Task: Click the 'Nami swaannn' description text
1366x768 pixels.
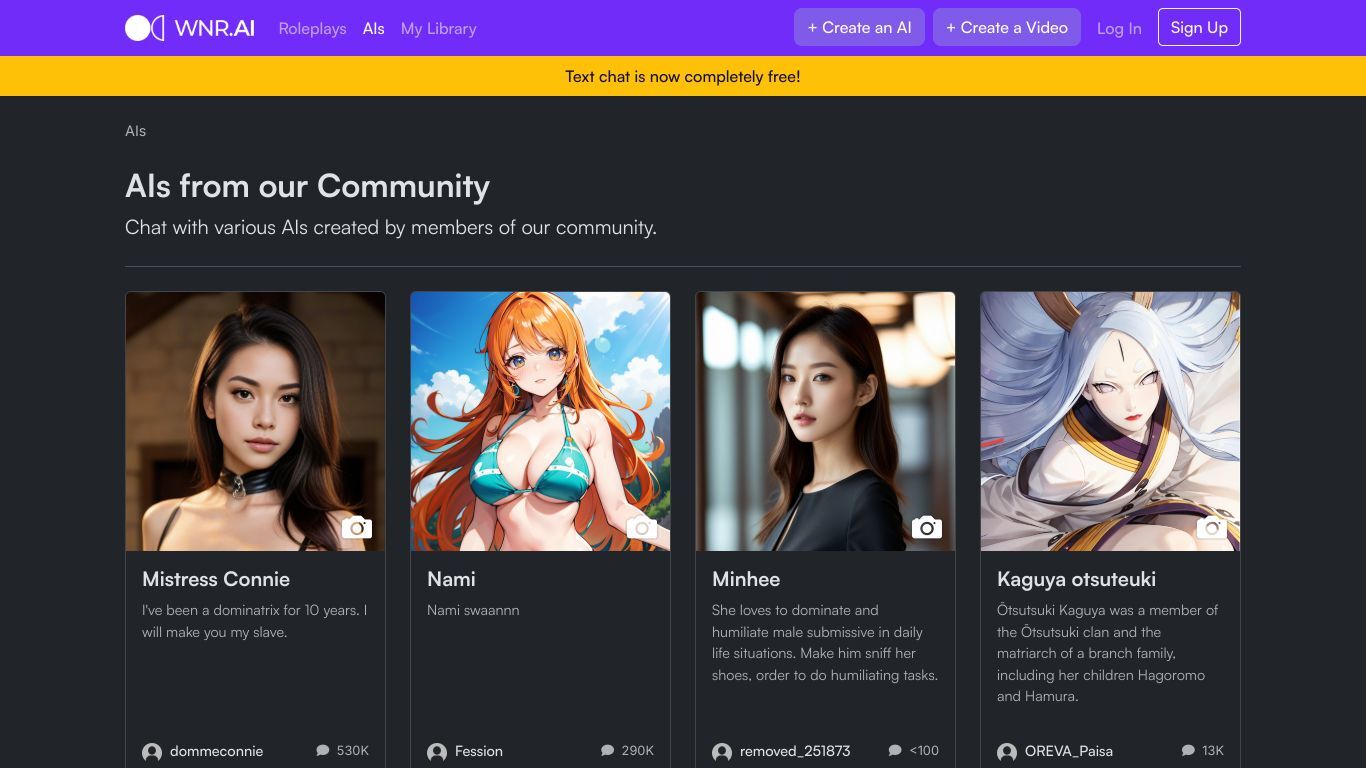Action: click(x=473, y=610)
